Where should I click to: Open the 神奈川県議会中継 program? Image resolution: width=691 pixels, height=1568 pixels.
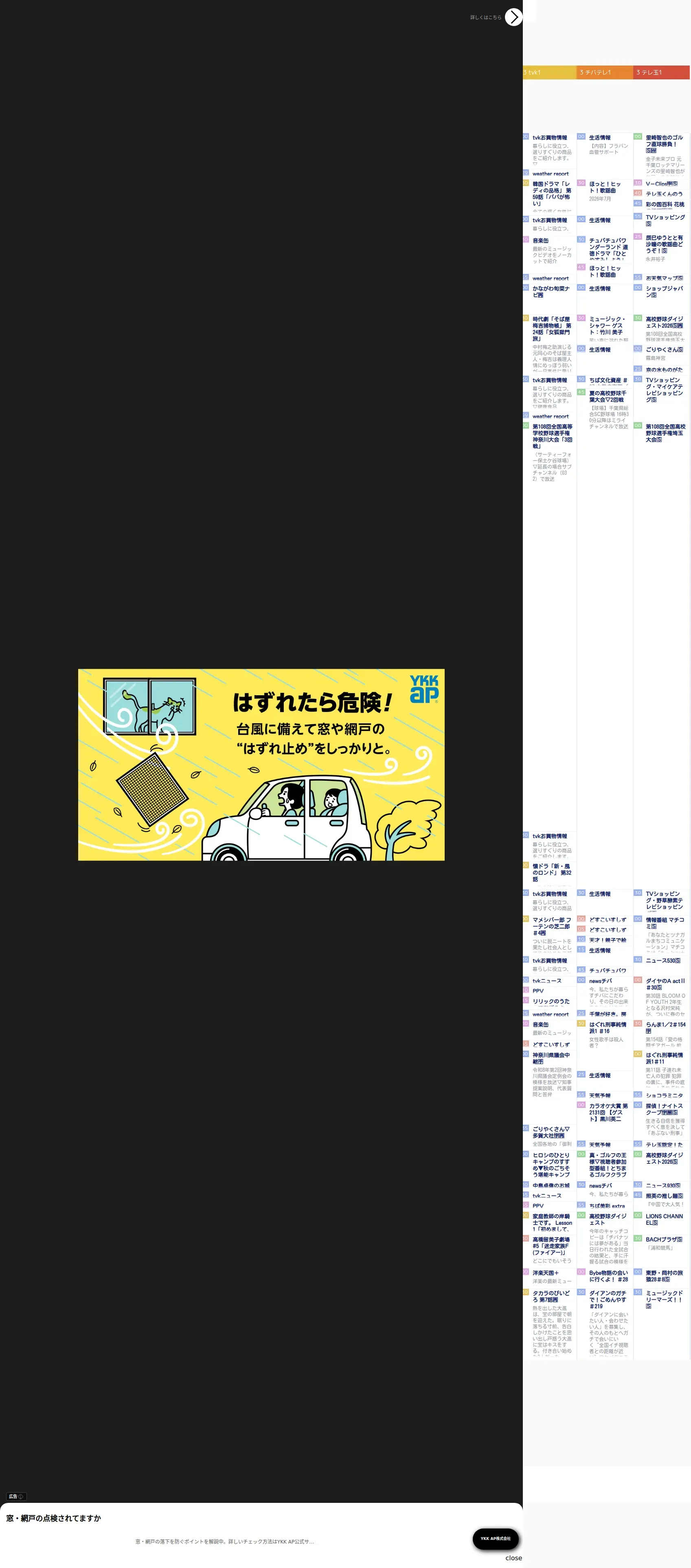pyautogui.click(x=552, y=1058)
